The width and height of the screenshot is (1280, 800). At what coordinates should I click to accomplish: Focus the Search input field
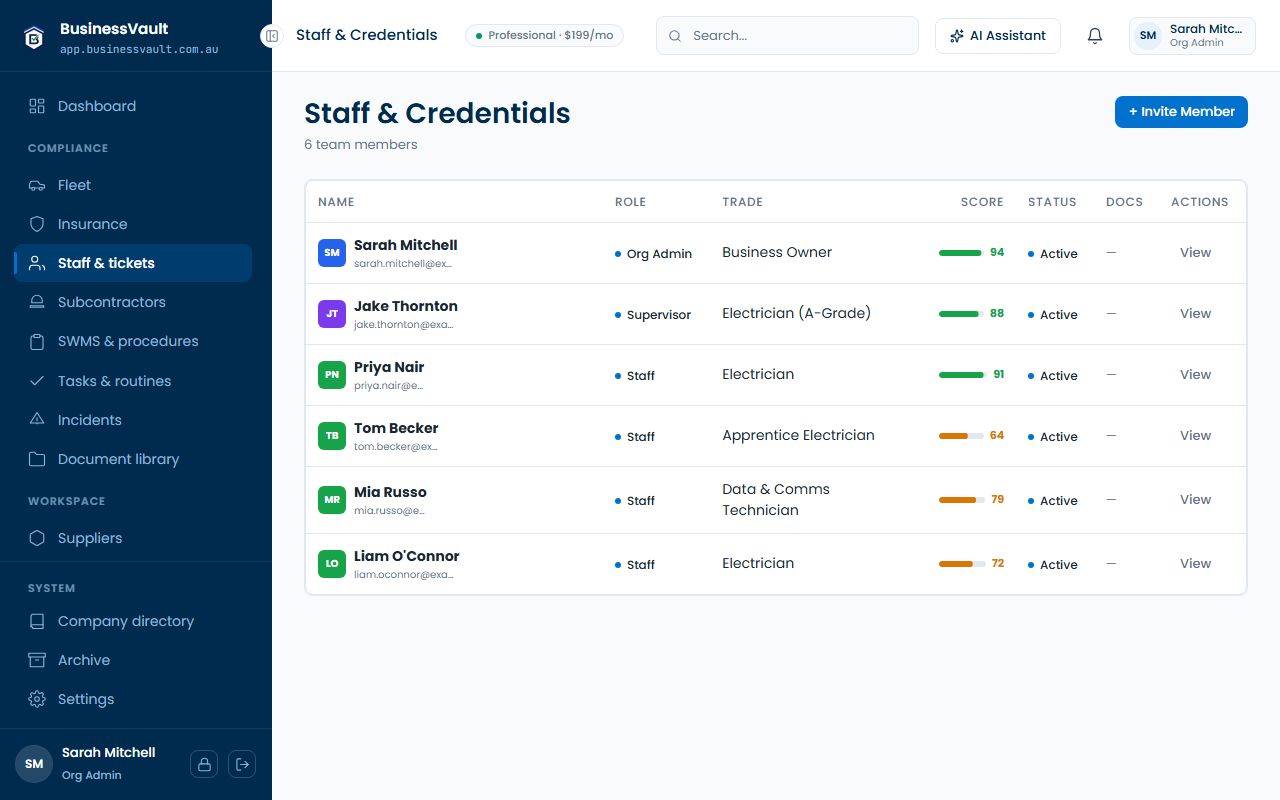pos(787,36)
